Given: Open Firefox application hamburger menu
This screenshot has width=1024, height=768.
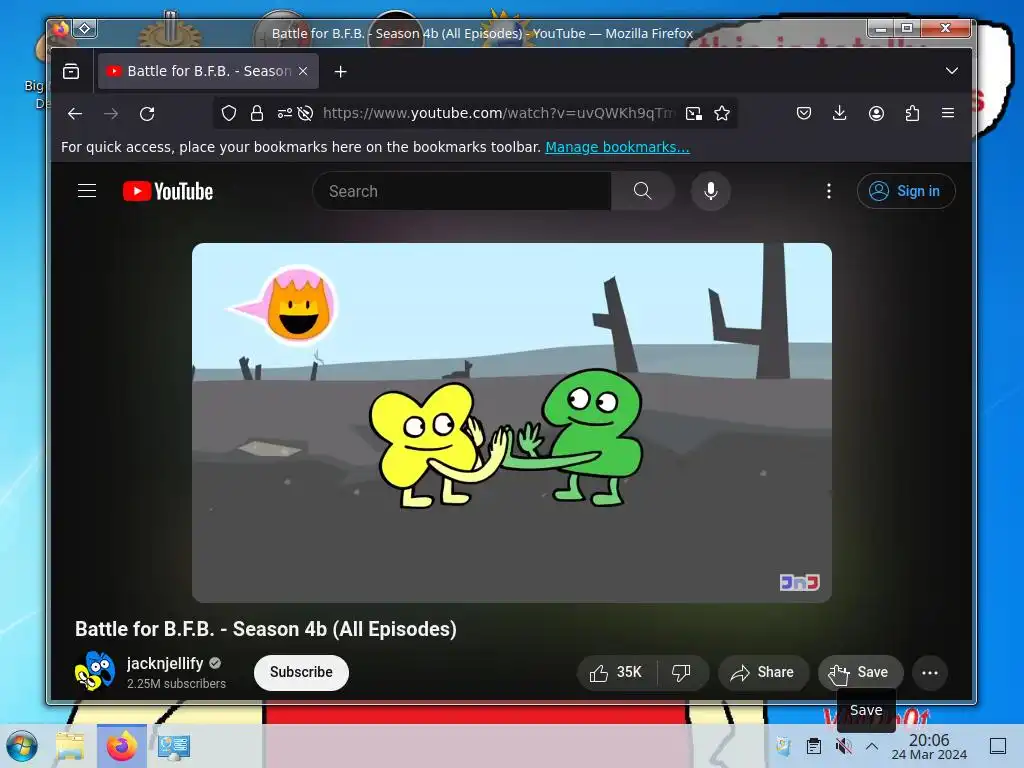Looking at the screenshot, I should click(x=948, y=113).
